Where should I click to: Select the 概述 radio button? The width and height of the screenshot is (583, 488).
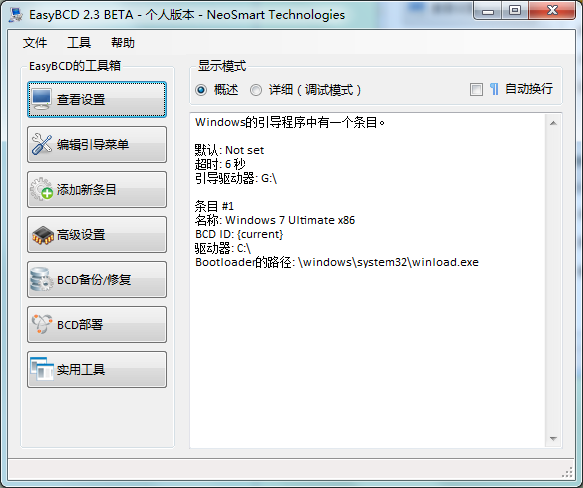(201, 90)
